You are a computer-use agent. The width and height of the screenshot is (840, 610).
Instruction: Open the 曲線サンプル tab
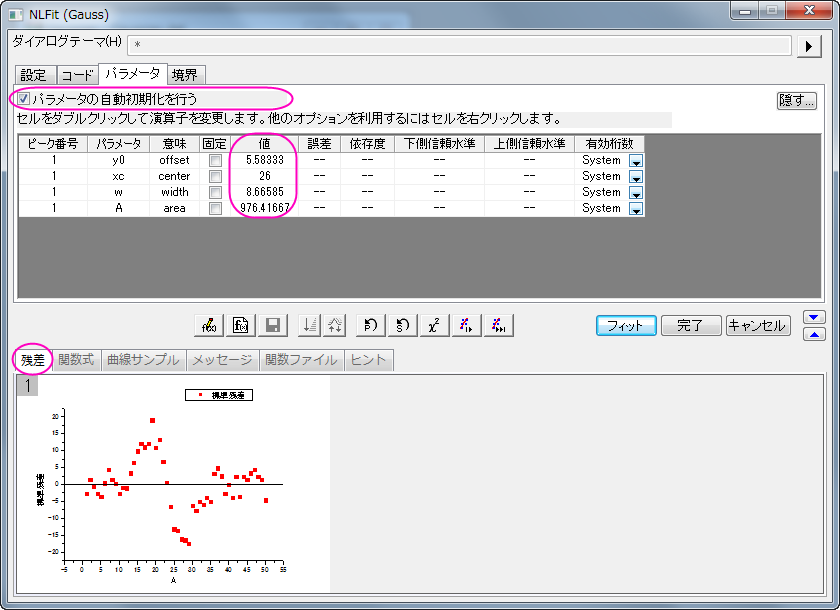[143, 360]
